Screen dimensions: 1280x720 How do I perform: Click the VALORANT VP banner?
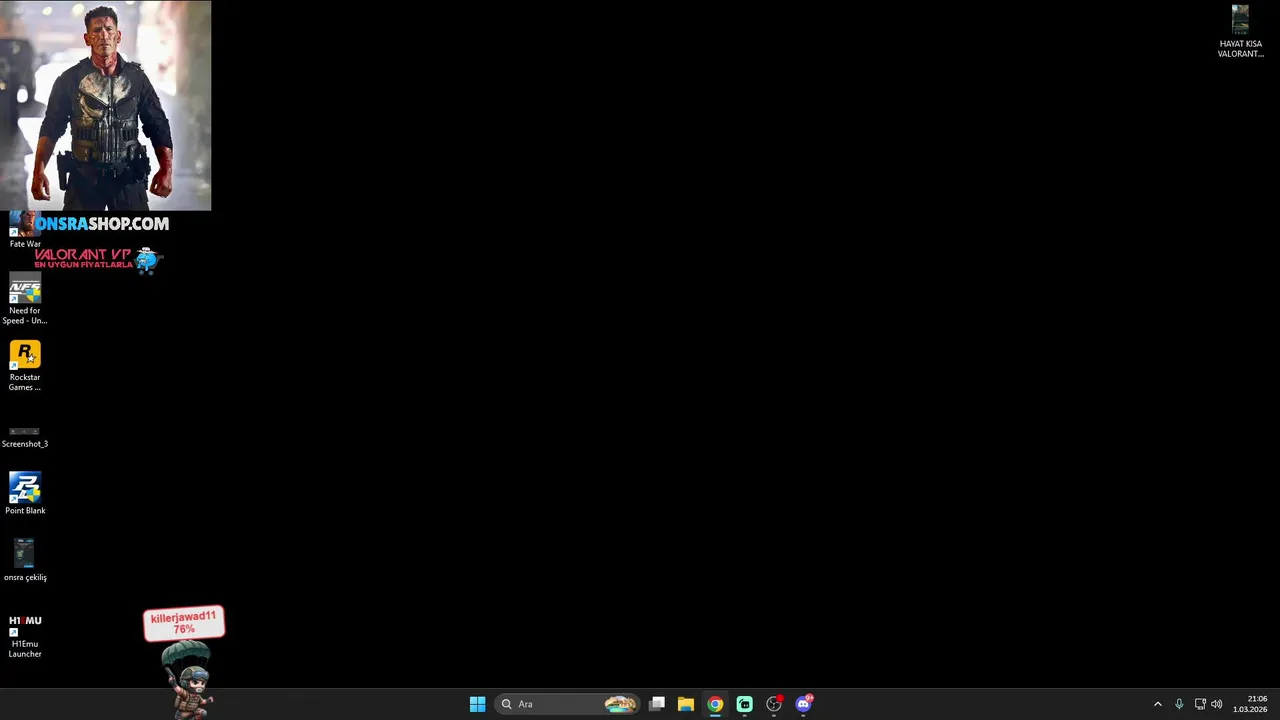pyautogui.click(x=98, y=259)
